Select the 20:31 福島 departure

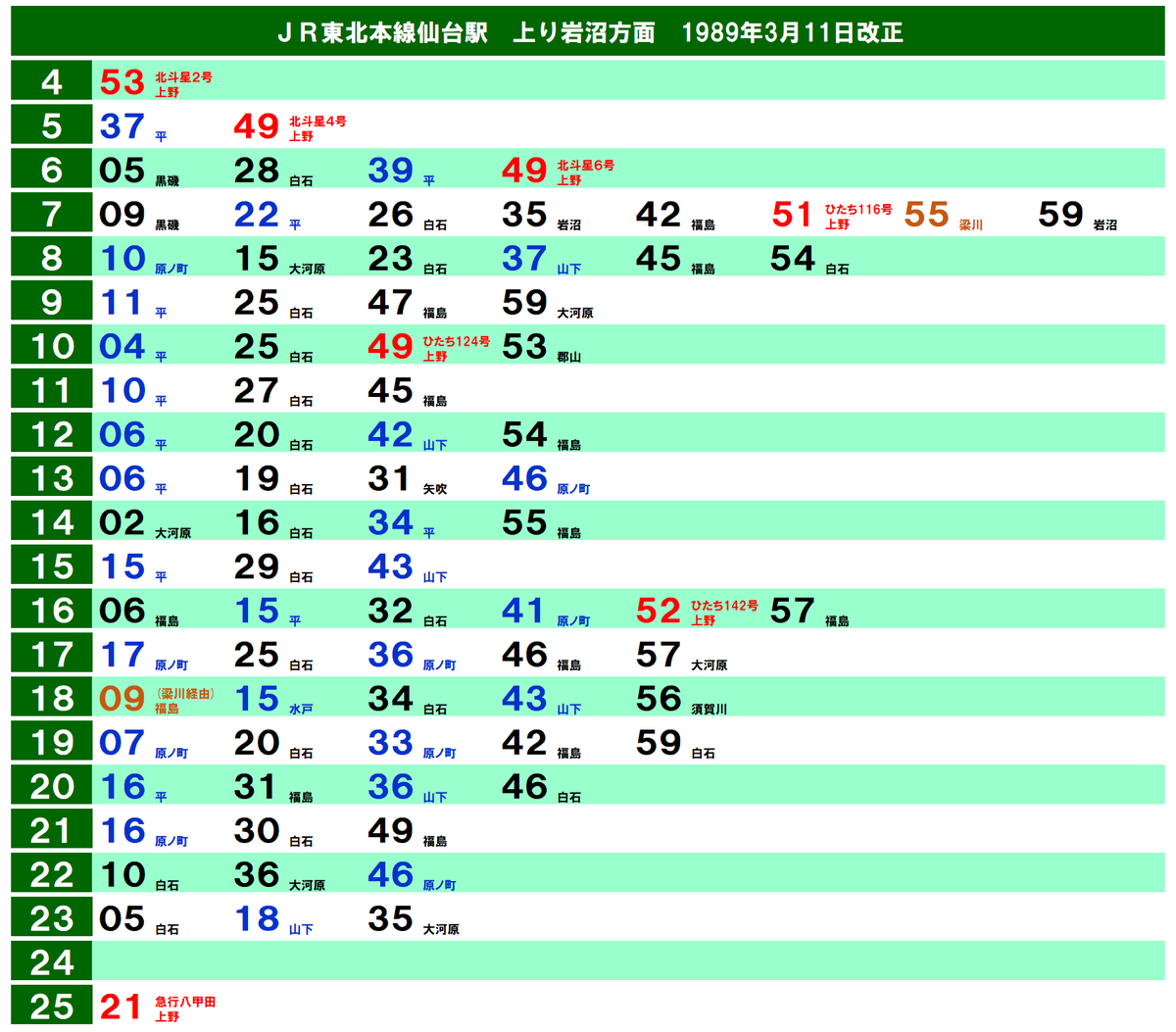coord(273,788)
